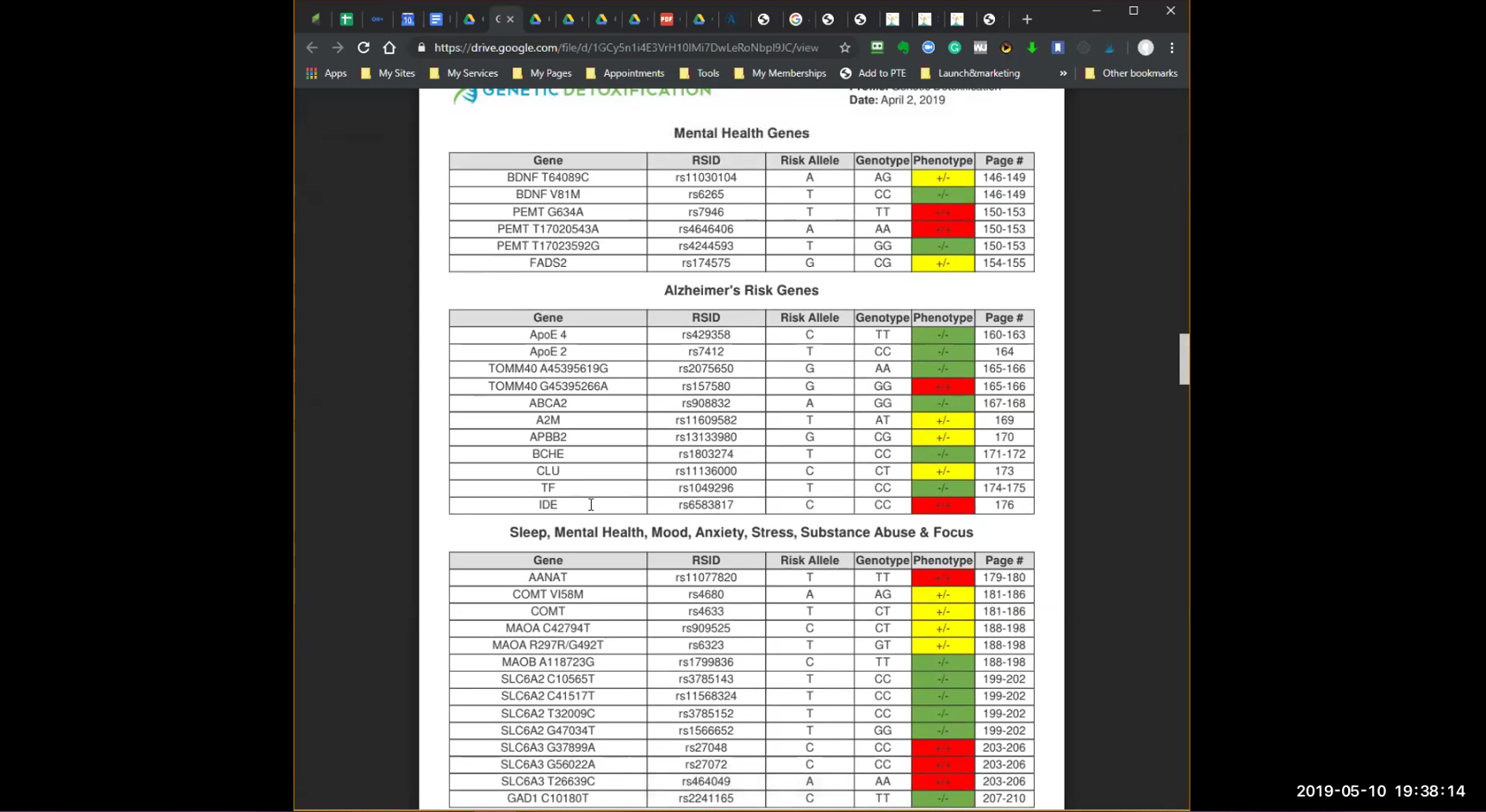Image resolution: width=1486 pixels, height=812 pixels.
Task: Click the Sleep, Mental Health, Mood heading
Action: [742, 533]
